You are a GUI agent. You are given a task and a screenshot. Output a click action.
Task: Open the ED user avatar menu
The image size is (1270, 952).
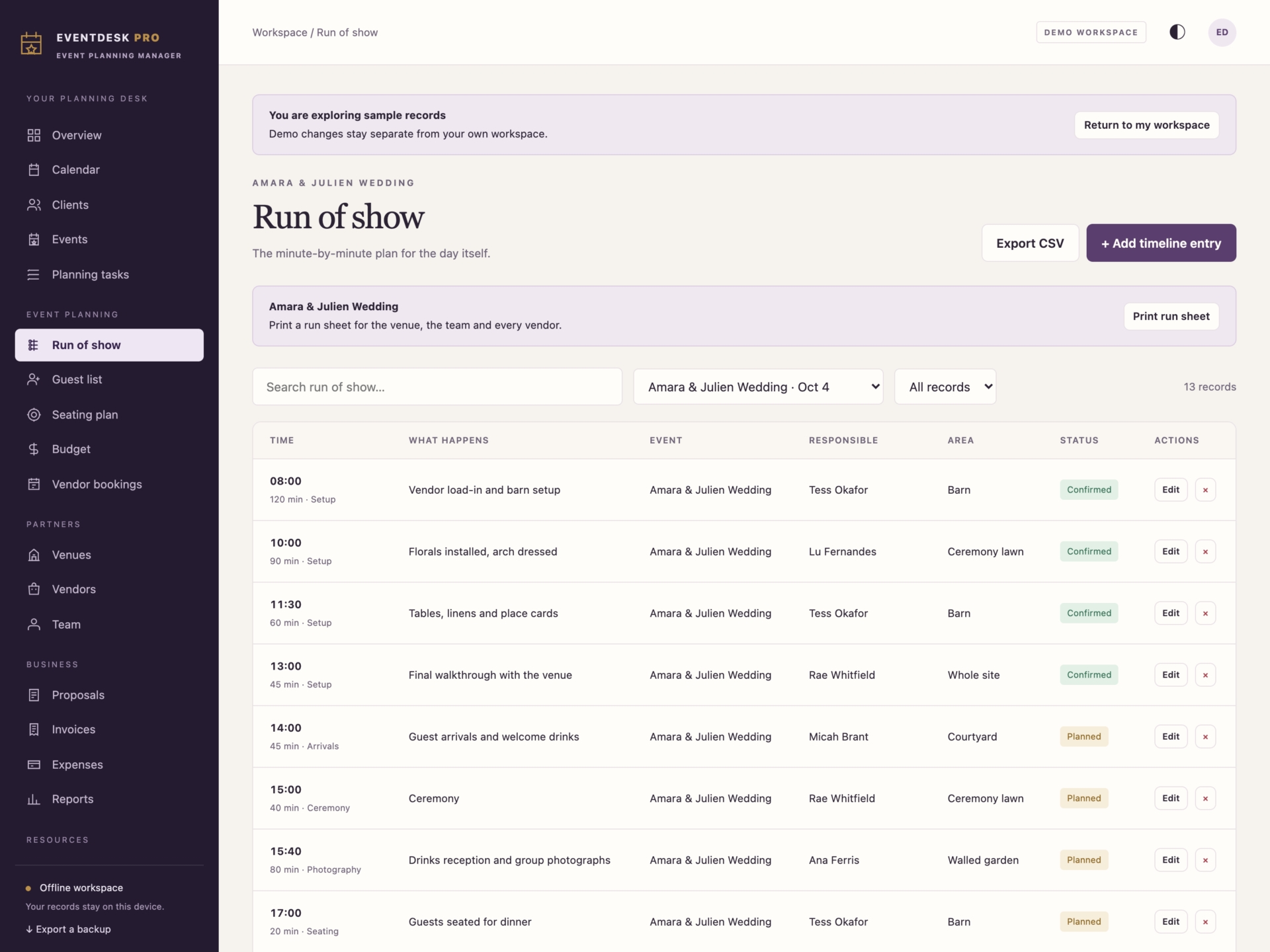coord(1222,32)
